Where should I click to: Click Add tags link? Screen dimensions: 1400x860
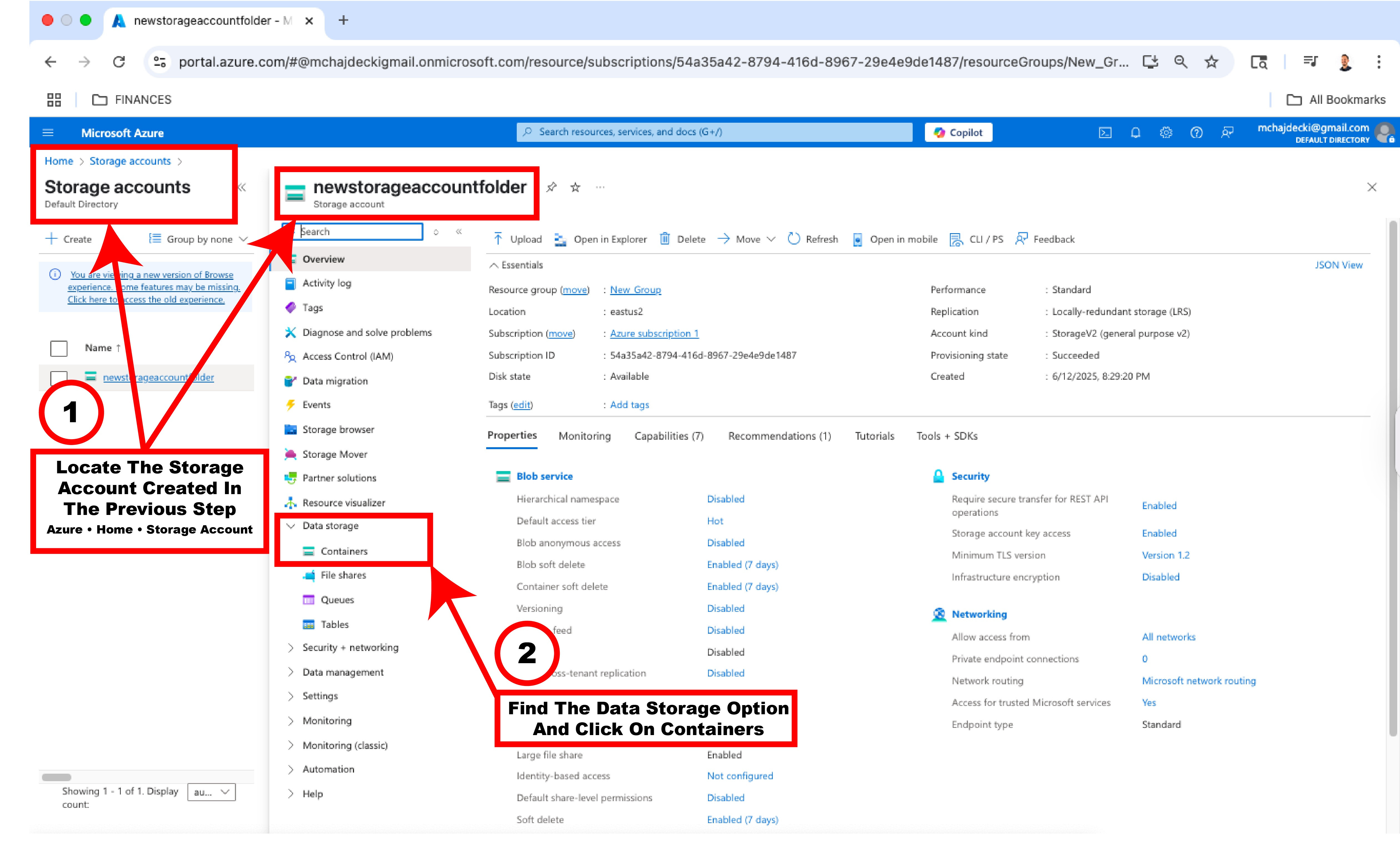[x=629, y=405]
